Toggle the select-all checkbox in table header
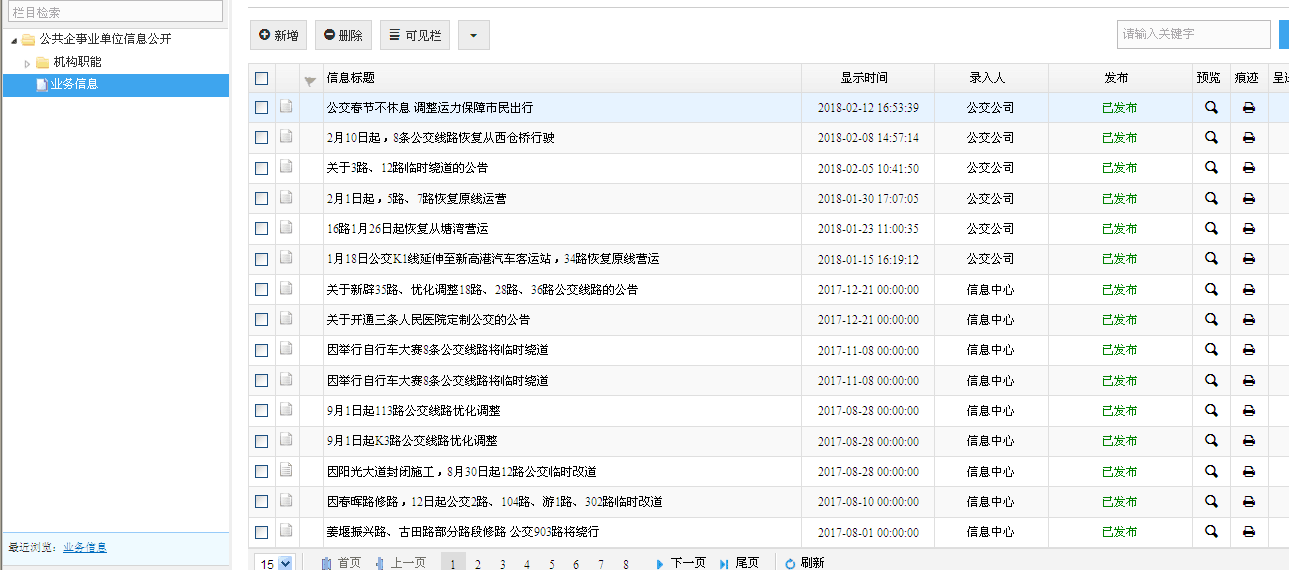Viewport: 1289px width, 570px height. click(x=262, y=78)
